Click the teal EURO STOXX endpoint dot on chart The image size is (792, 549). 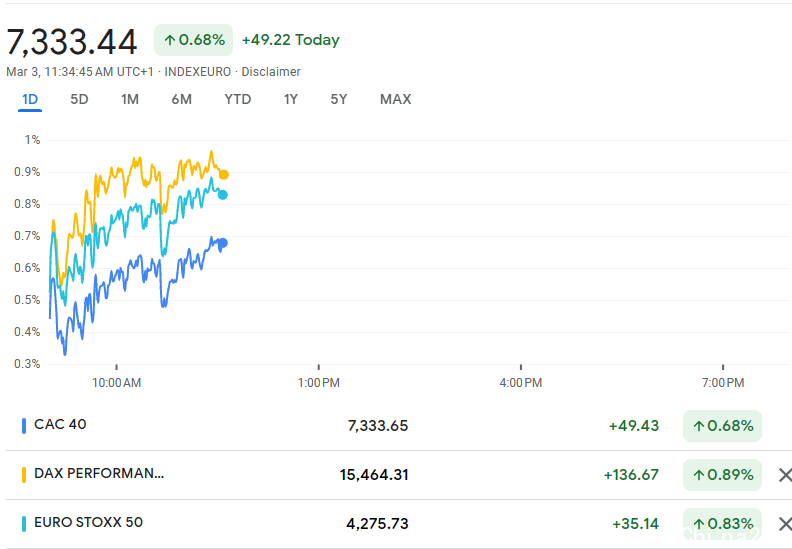click(x=222, y=195)
